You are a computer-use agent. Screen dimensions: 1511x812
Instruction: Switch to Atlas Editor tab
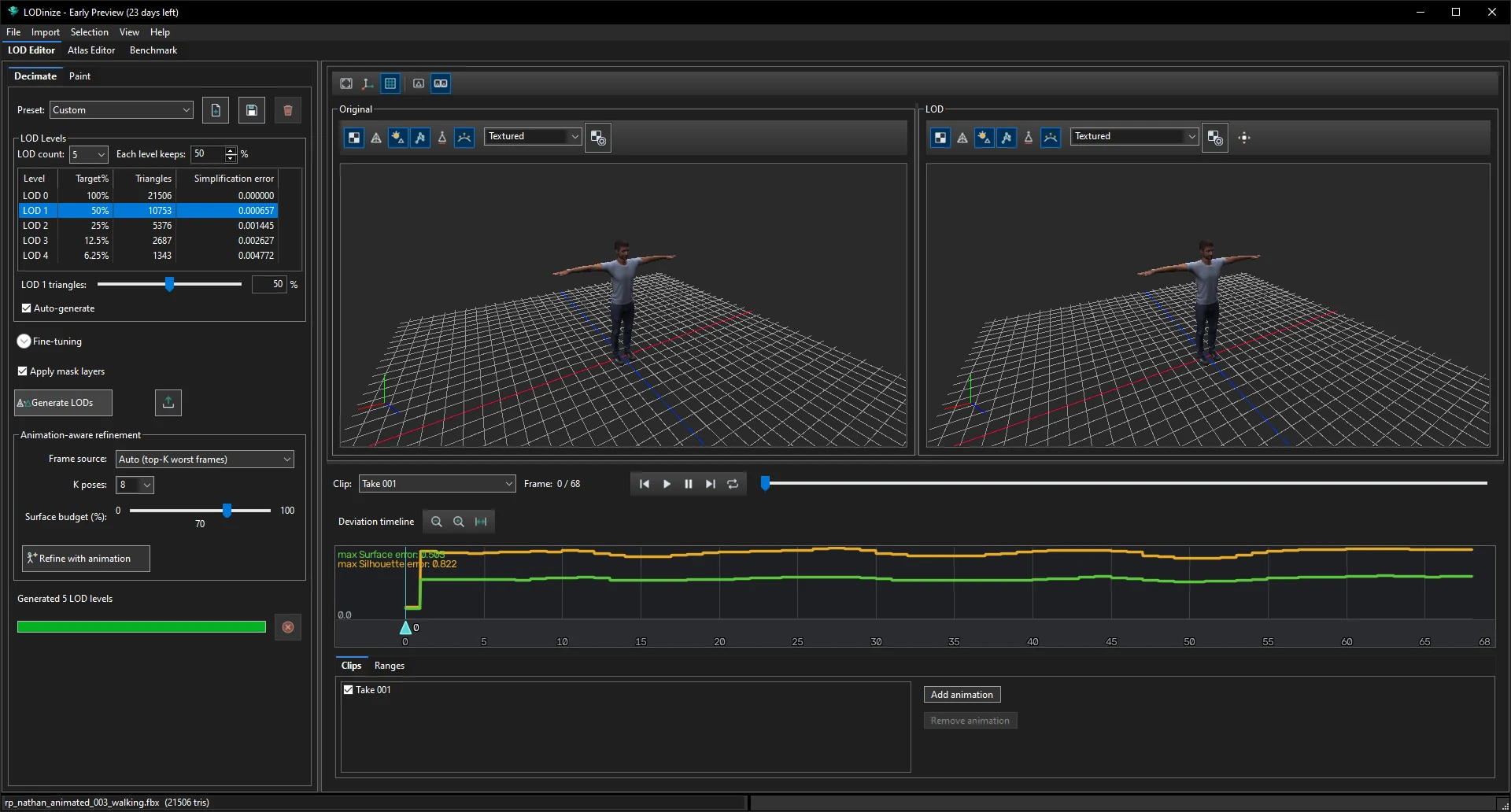tap(91, 50)
